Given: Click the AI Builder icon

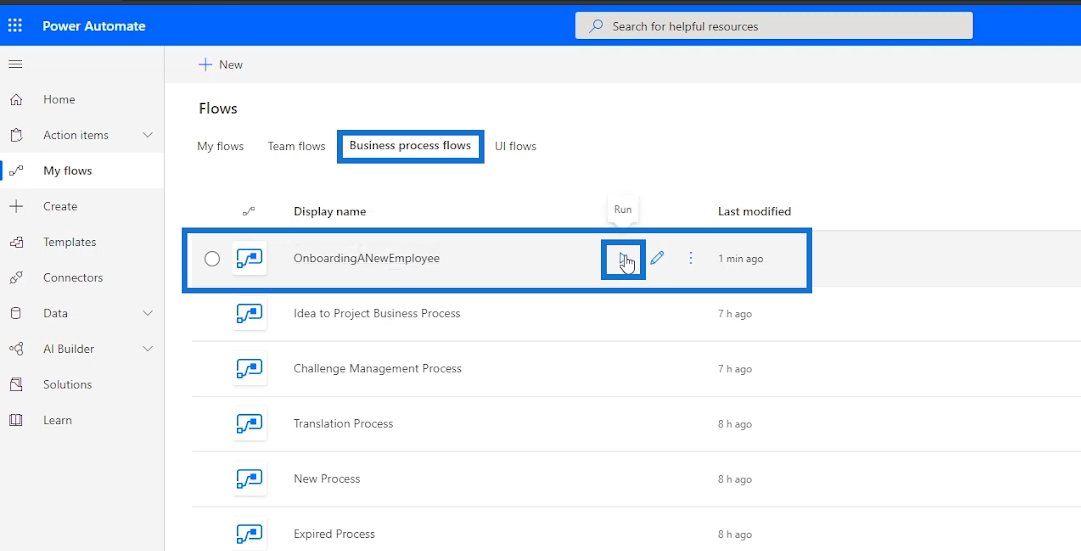Looking at the screenshot, I should [x=16, y=349].
